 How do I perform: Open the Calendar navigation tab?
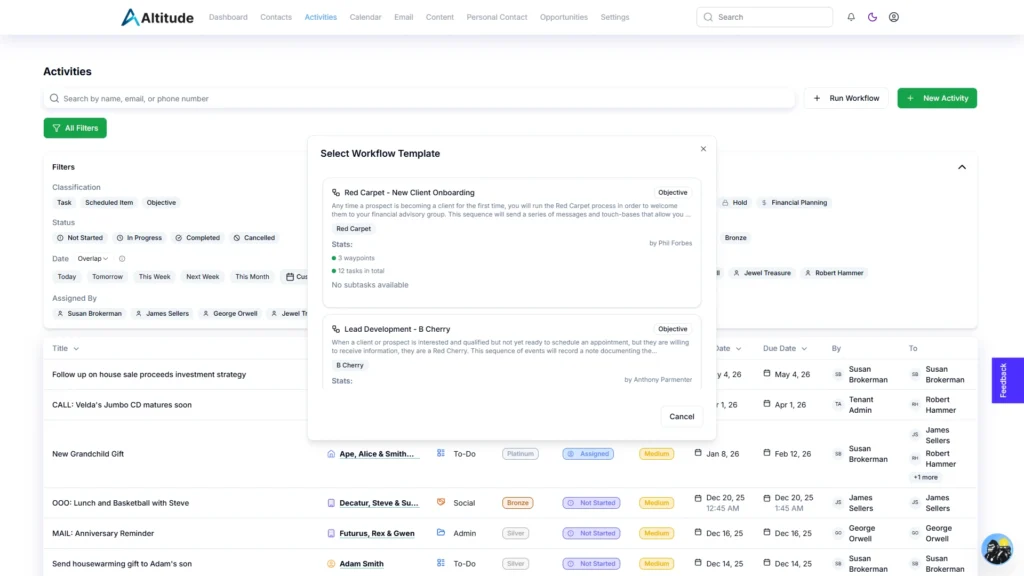click(365, 17)
